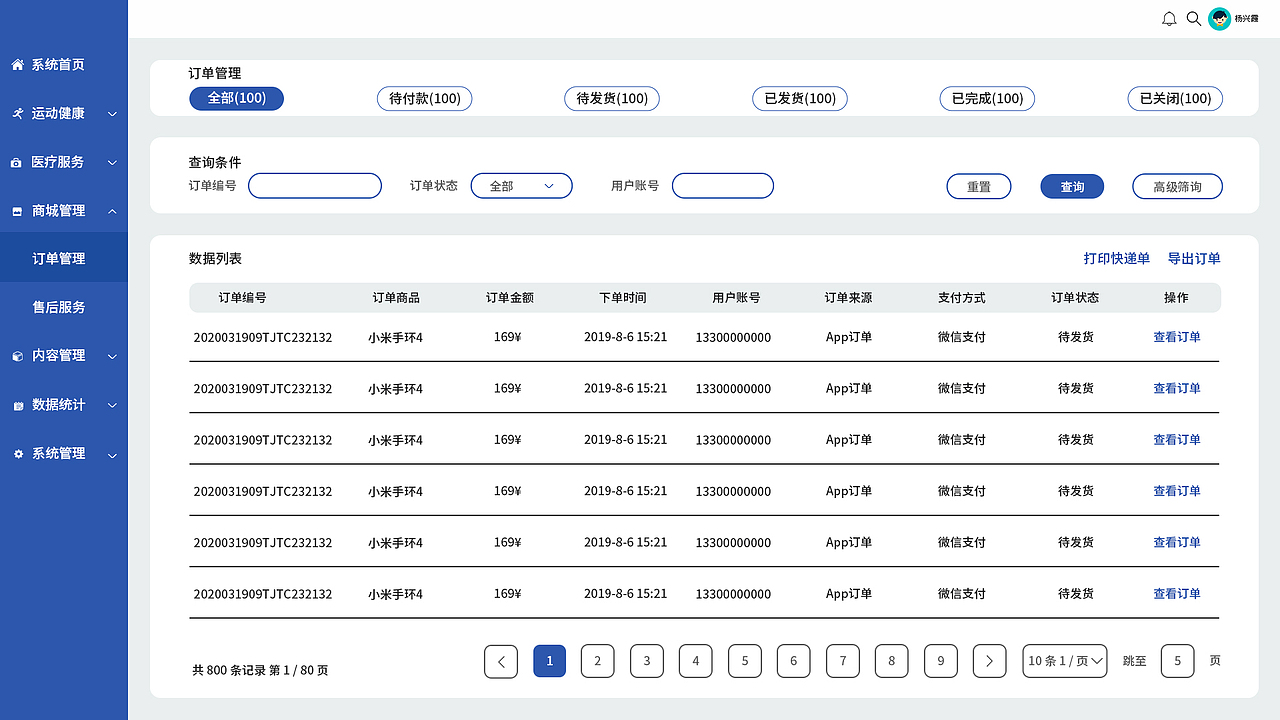Click the 导出订单 export link
1280x720 pixels.
(1194, 258)
